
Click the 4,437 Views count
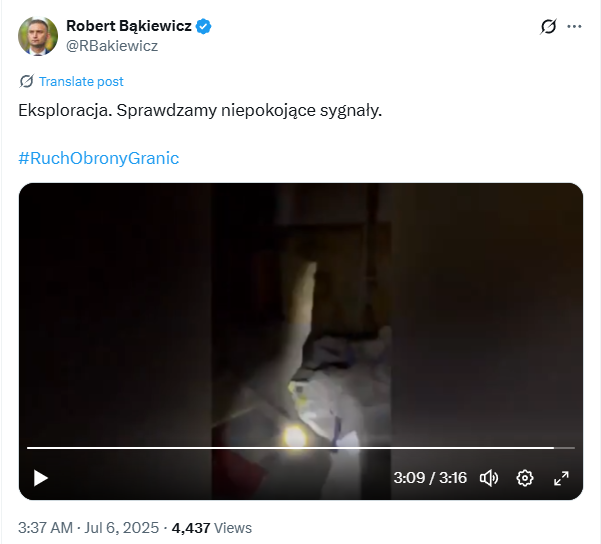tap(212, 528)
